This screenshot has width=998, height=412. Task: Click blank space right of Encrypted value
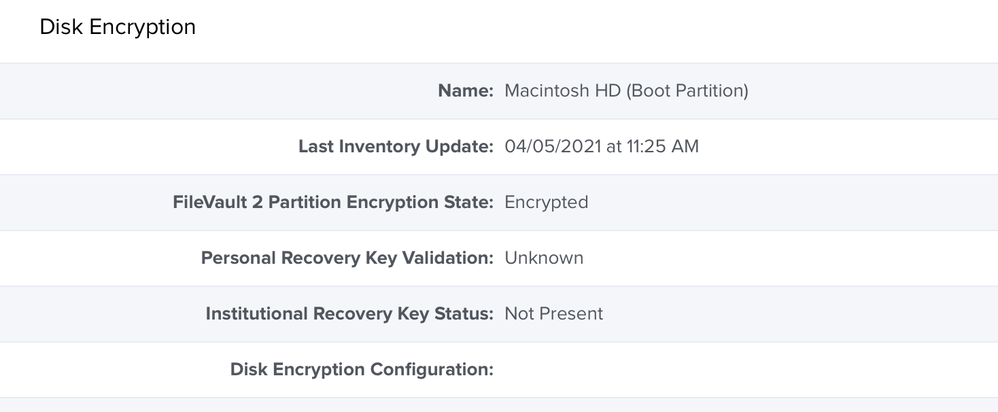[793, 202]
